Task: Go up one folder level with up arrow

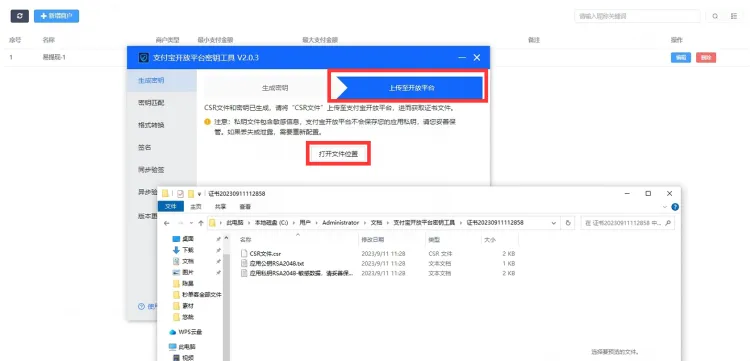Action: pos(200,223)
